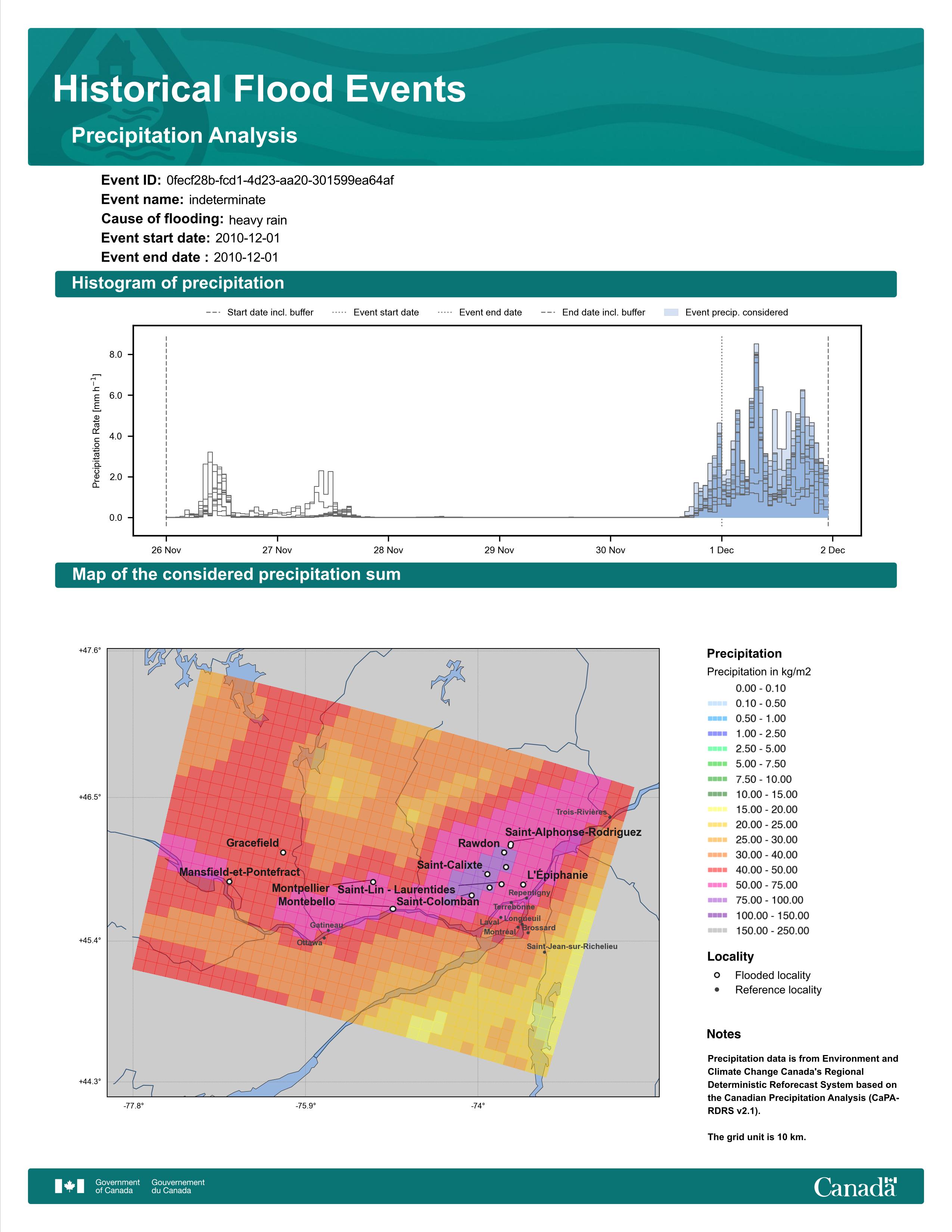952x1232 pixels.
Task: Click the Trois-Rivières reference point
Action: [610, 817]
